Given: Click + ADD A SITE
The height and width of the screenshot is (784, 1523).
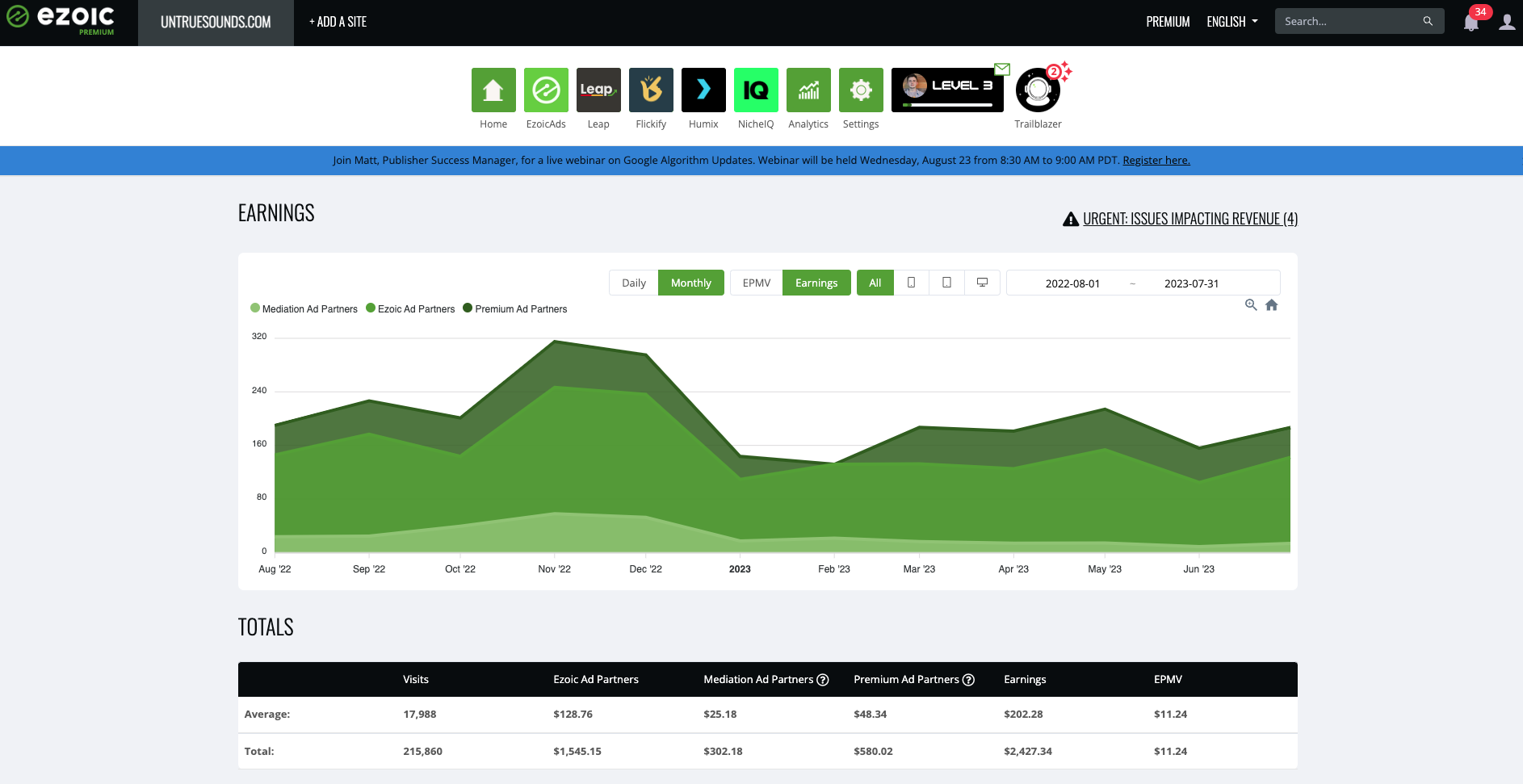Looking at the screenshot, I should (338, 22).
